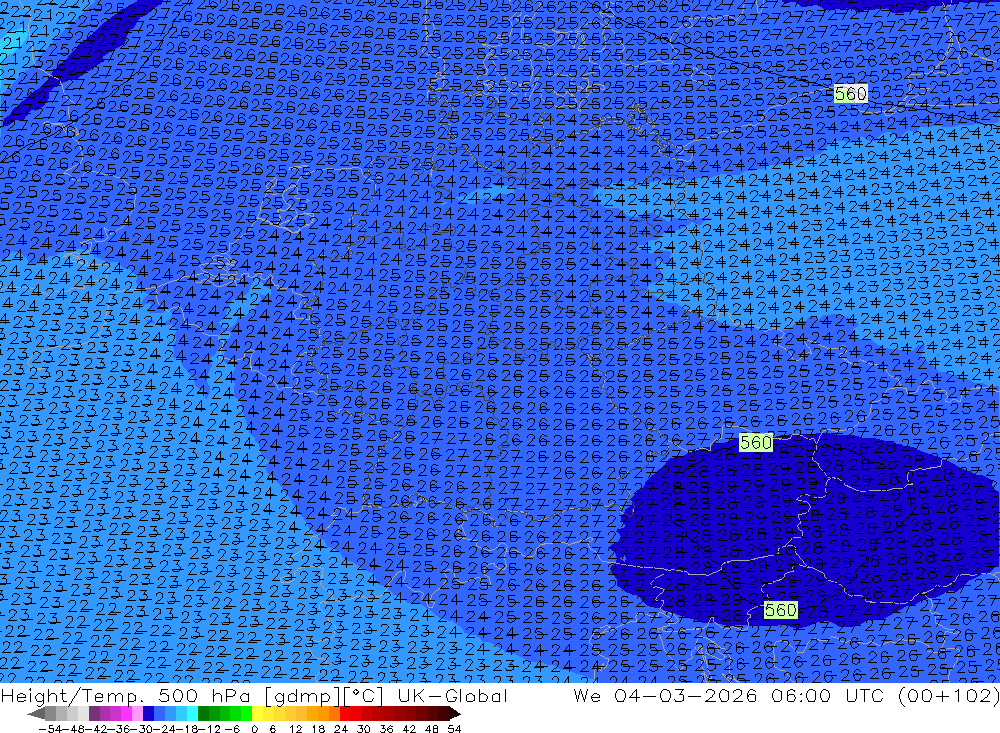The width and height of the screenshot is (1000, 733).
Task: Click the bright red 24 swatch in the legend
Action: coord(345,714)
